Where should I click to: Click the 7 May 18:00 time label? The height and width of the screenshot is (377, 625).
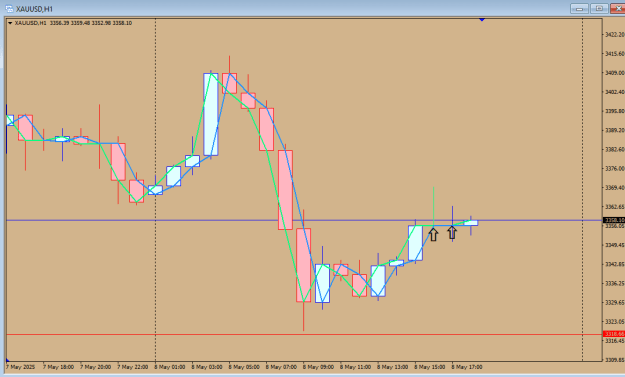pos(58,367)
